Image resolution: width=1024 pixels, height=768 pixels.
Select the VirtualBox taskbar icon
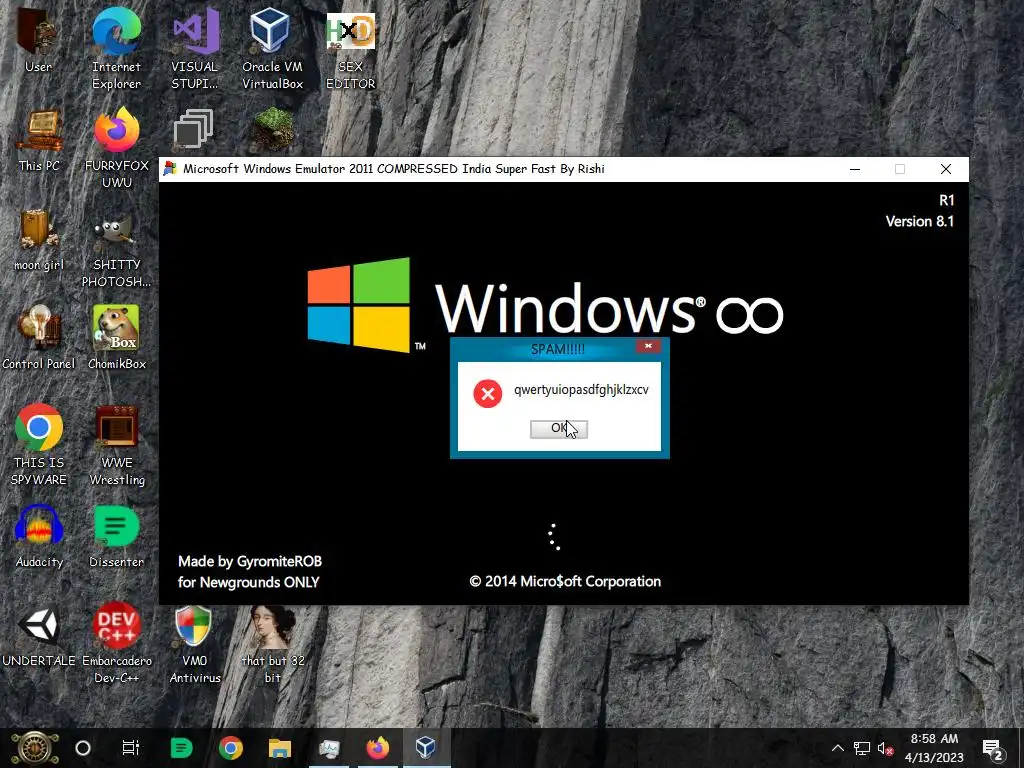pos(426,747)
